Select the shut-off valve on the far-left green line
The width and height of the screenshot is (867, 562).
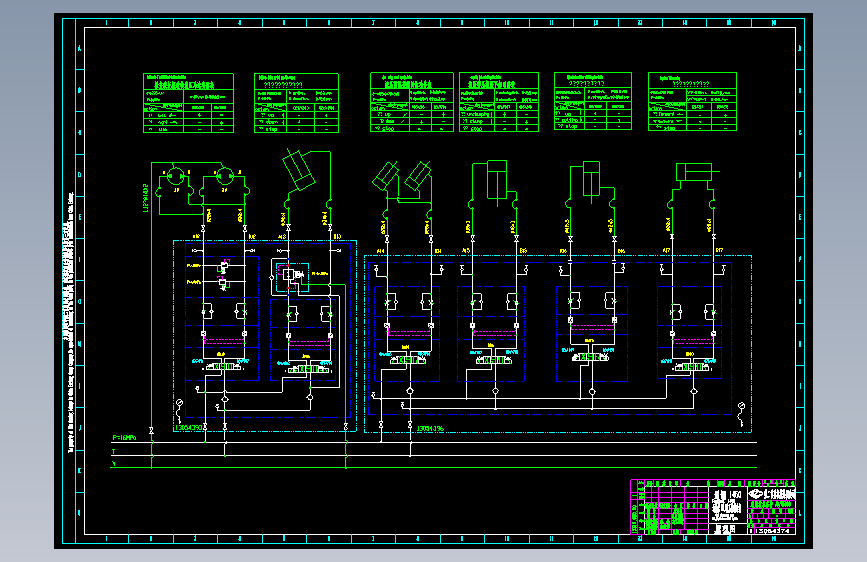coord(151,430)
